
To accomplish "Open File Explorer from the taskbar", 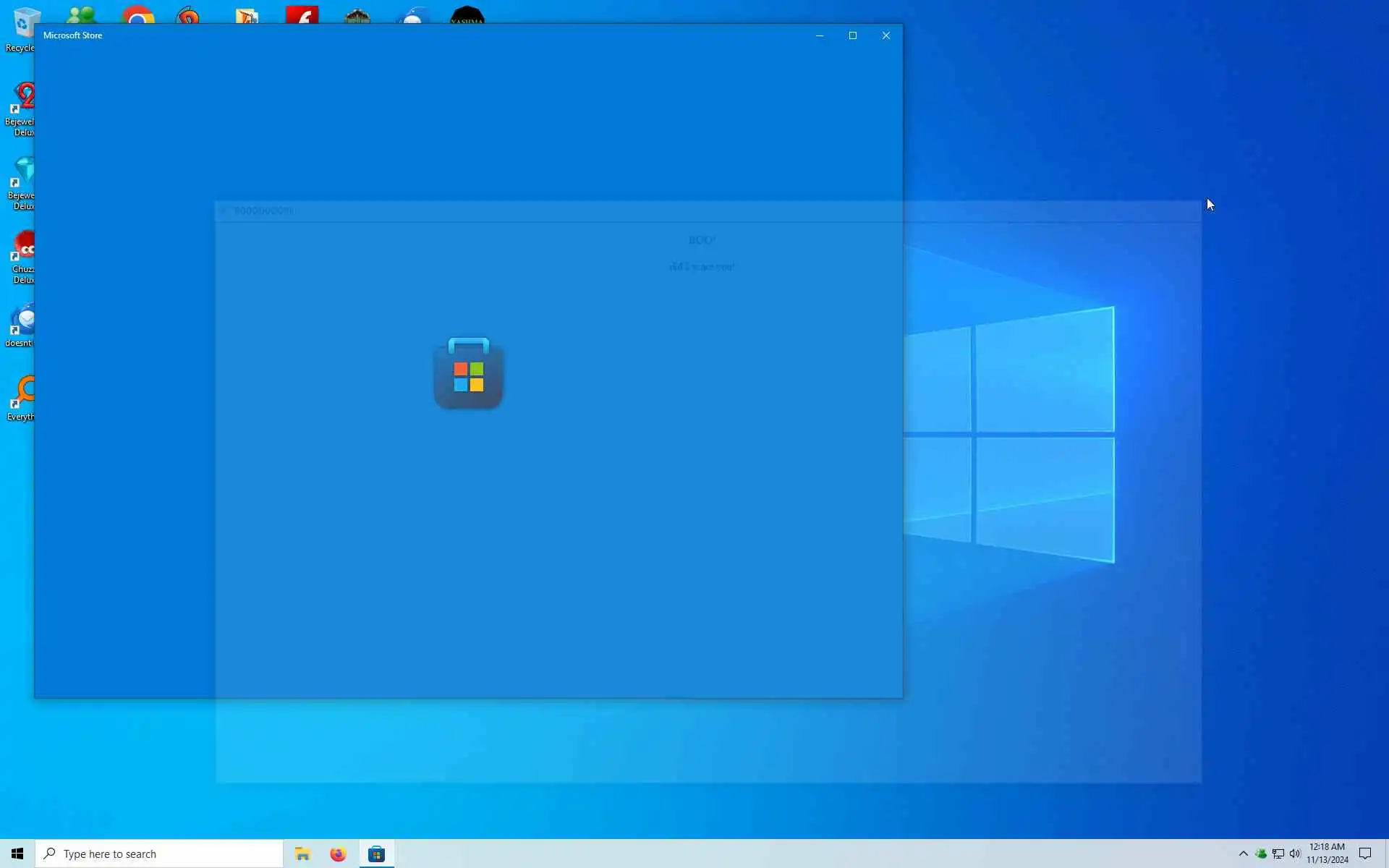I will pyautogui.click(x=302, y=854).
